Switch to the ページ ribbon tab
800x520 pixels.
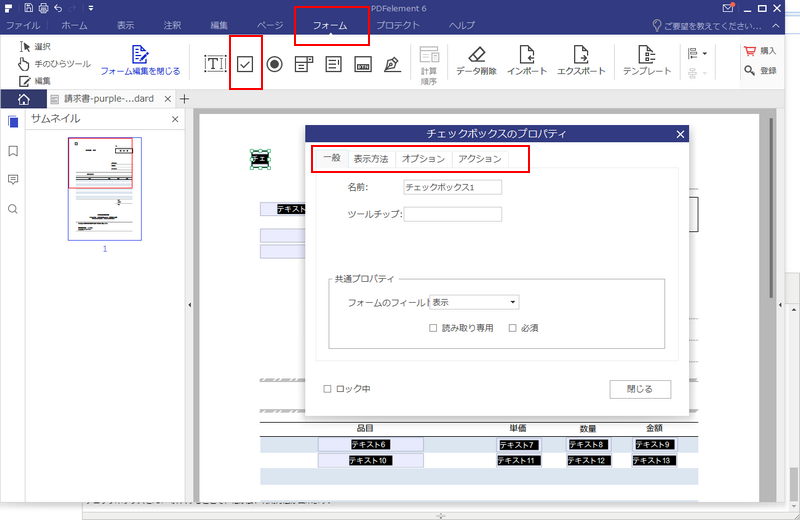270,25
